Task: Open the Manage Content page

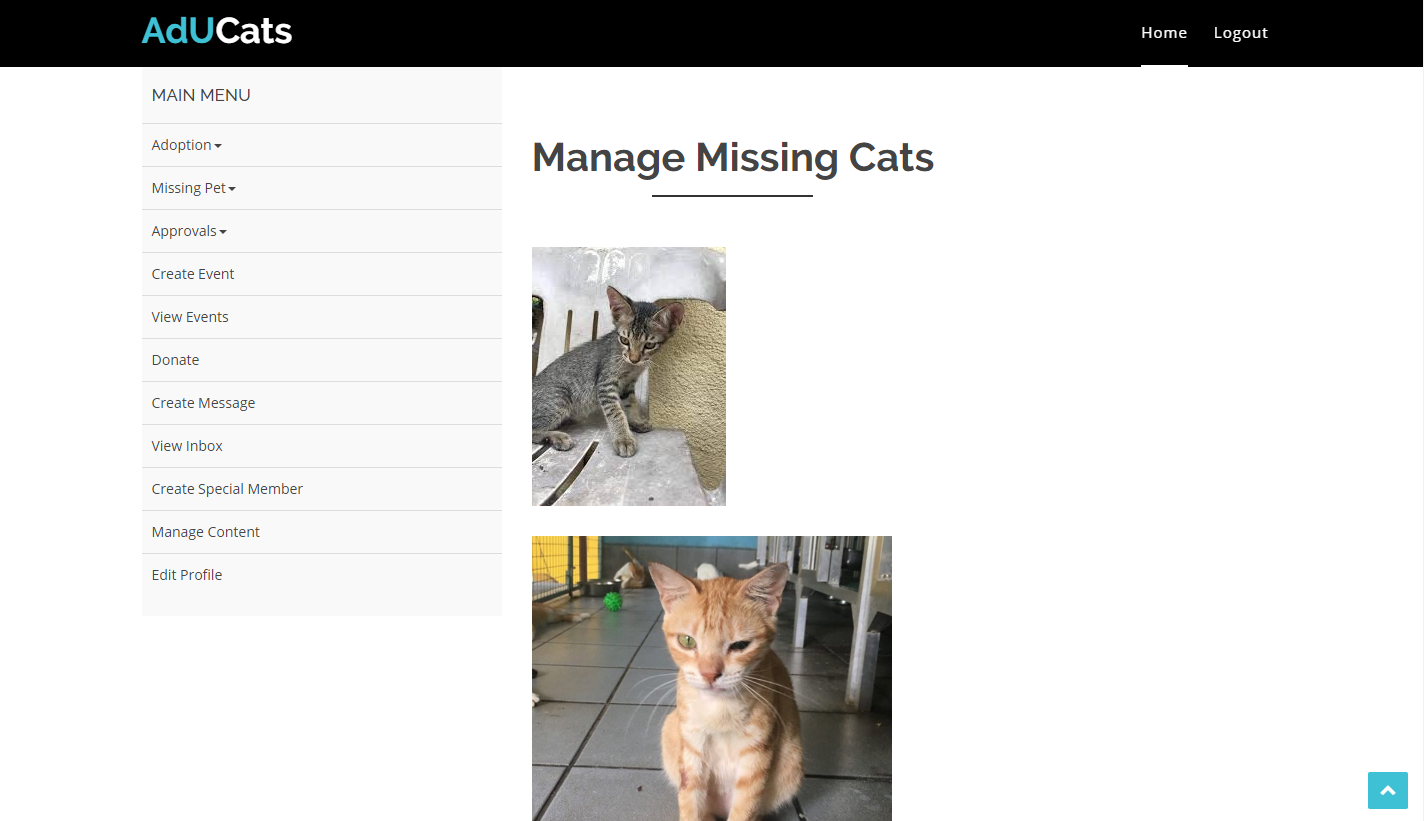Action: [x=205, y=532]
